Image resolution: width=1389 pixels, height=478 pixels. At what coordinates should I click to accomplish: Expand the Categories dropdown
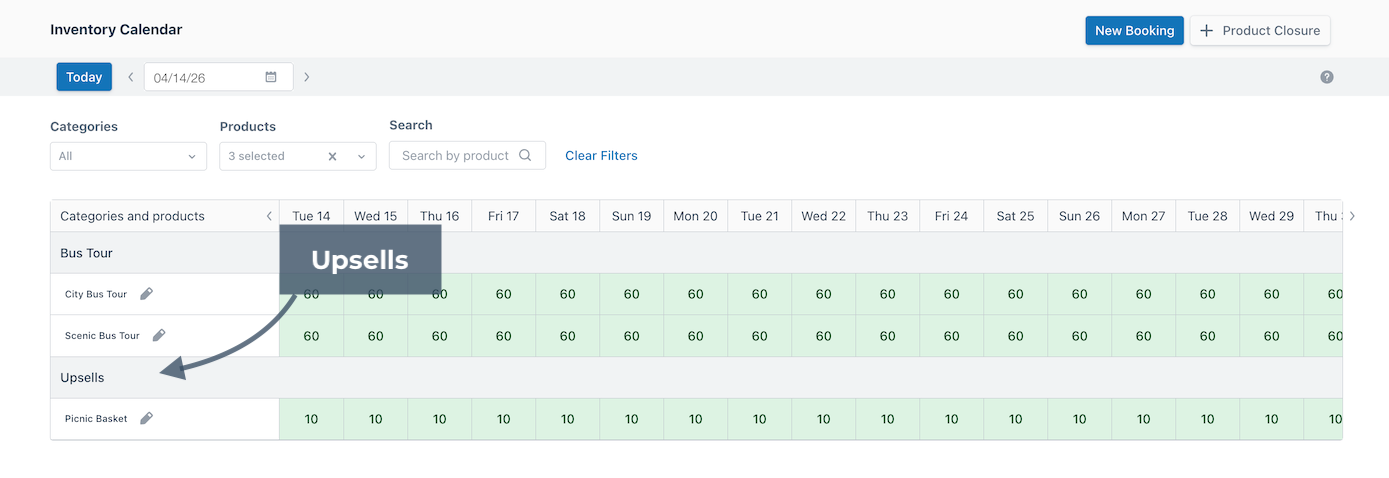click(x=128, y=156)
